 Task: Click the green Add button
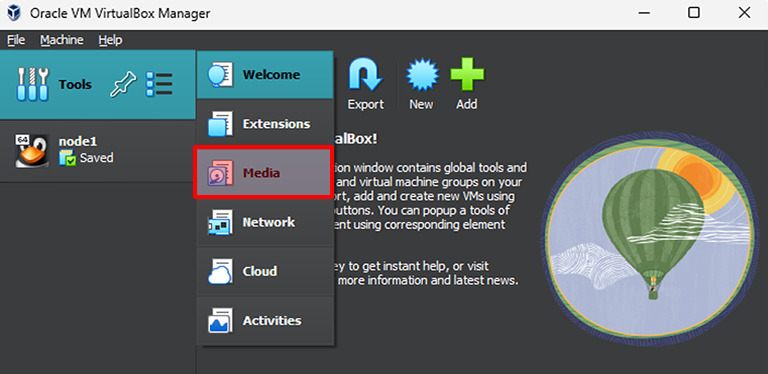coord(467,84)
